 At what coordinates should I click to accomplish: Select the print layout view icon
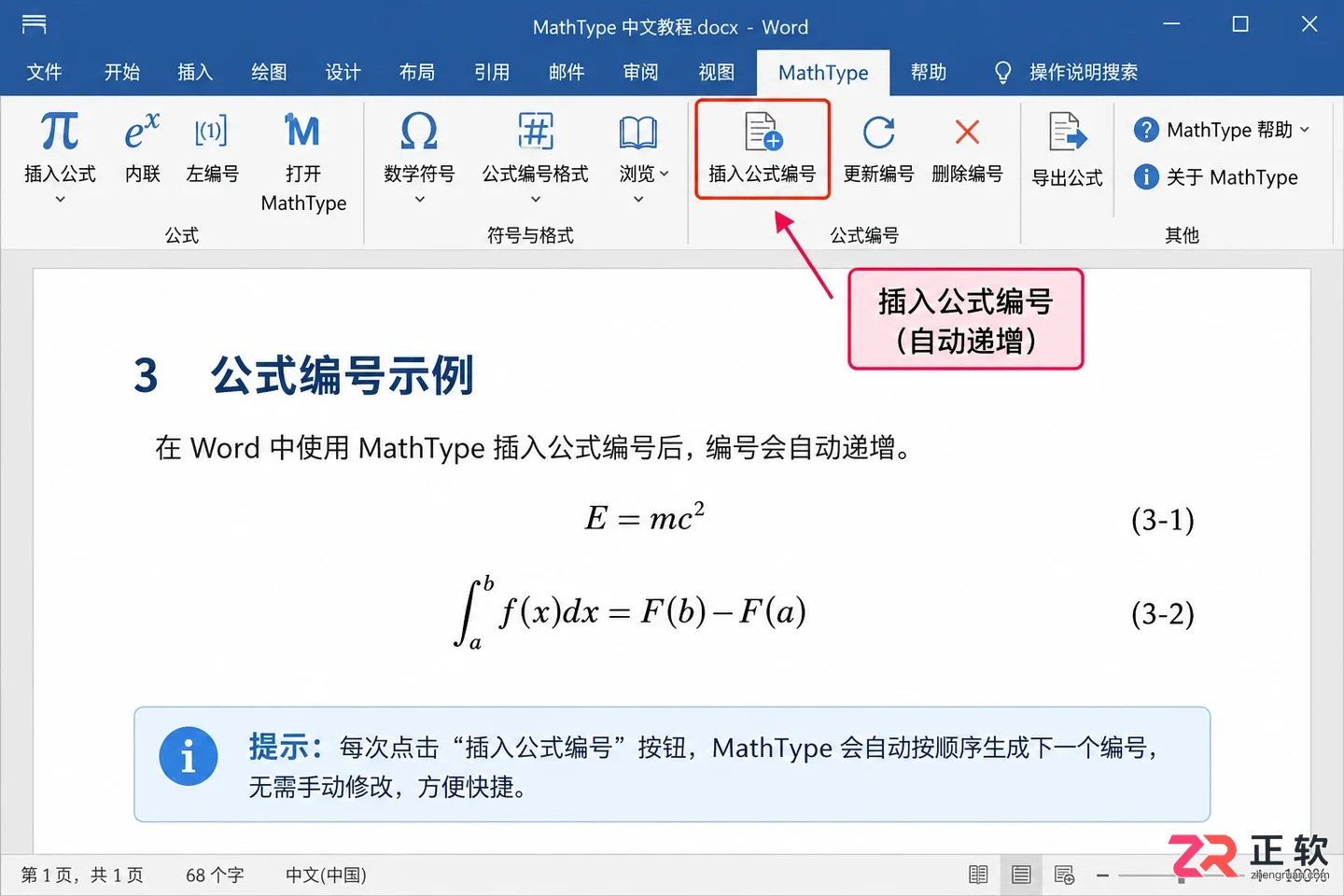[x=1021, y=875]
